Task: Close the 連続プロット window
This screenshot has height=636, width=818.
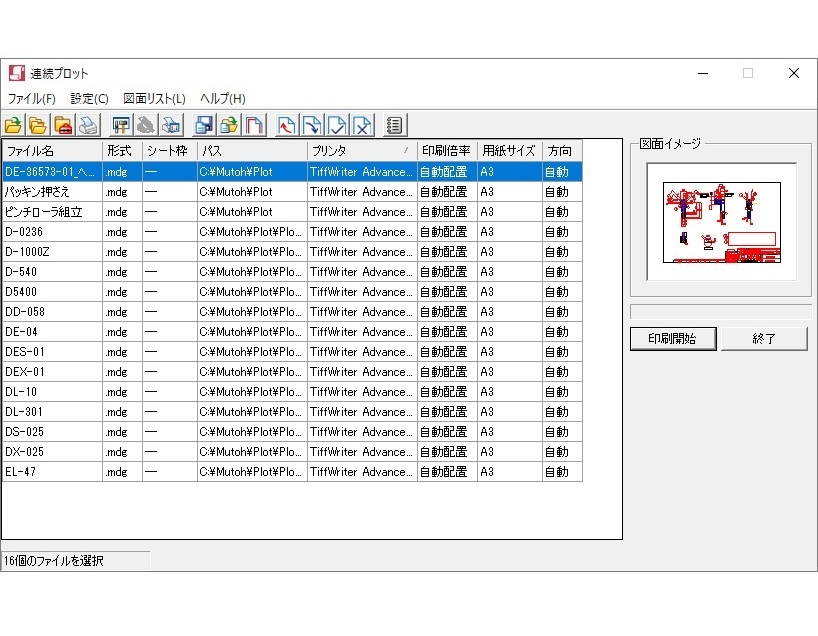Action: pyautogui.click(x=793, y=73)
